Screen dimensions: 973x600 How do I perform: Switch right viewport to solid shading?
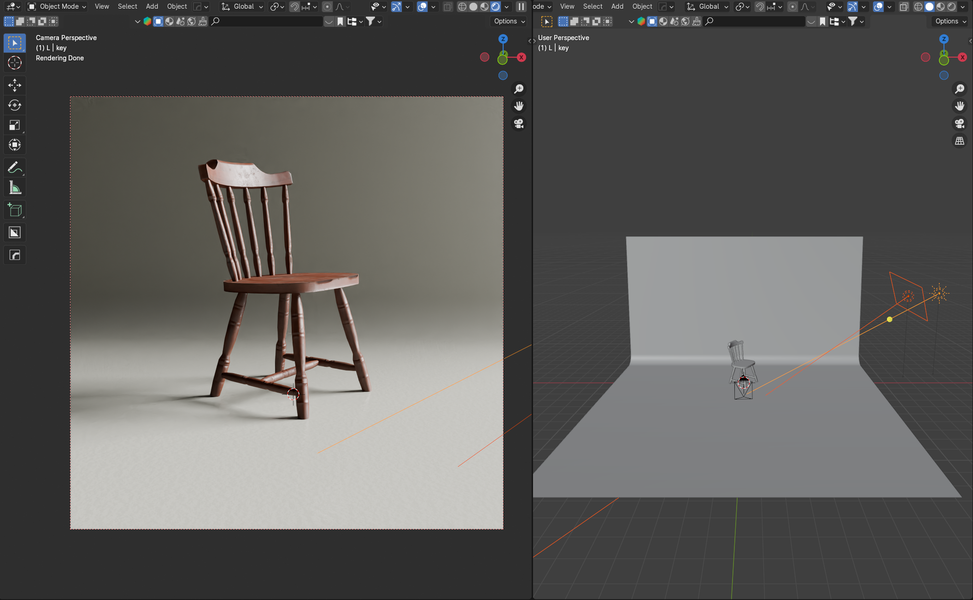click(x=929, y=6)
